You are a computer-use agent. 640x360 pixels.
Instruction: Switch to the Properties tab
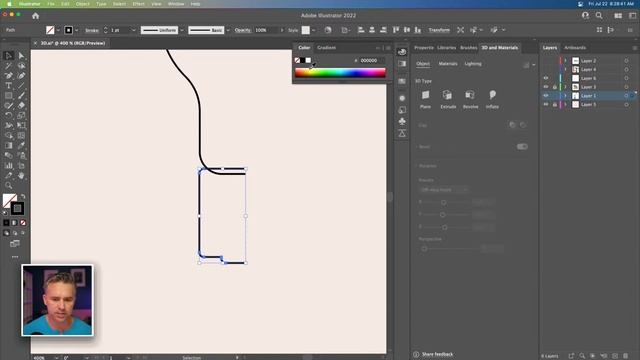click(424, 48)
